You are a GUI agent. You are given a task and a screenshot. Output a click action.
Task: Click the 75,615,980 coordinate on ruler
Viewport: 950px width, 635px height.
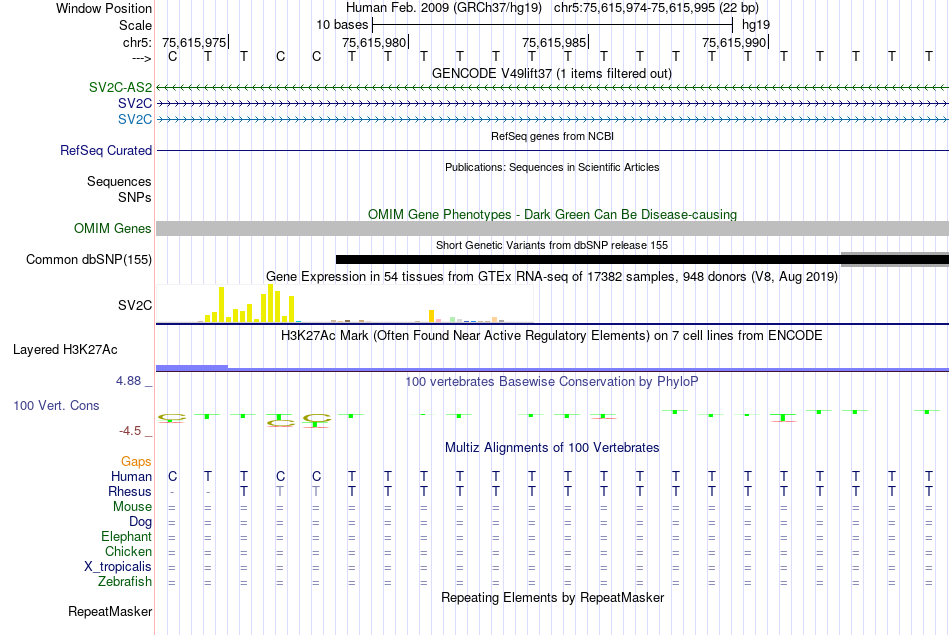[x=374, y=42]
